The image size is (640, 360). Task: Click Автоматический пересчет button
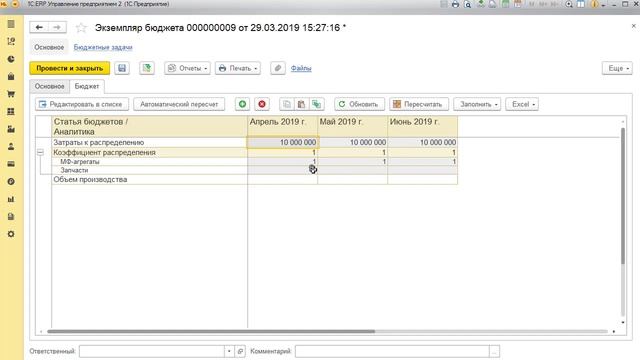[x=179, y=104]
